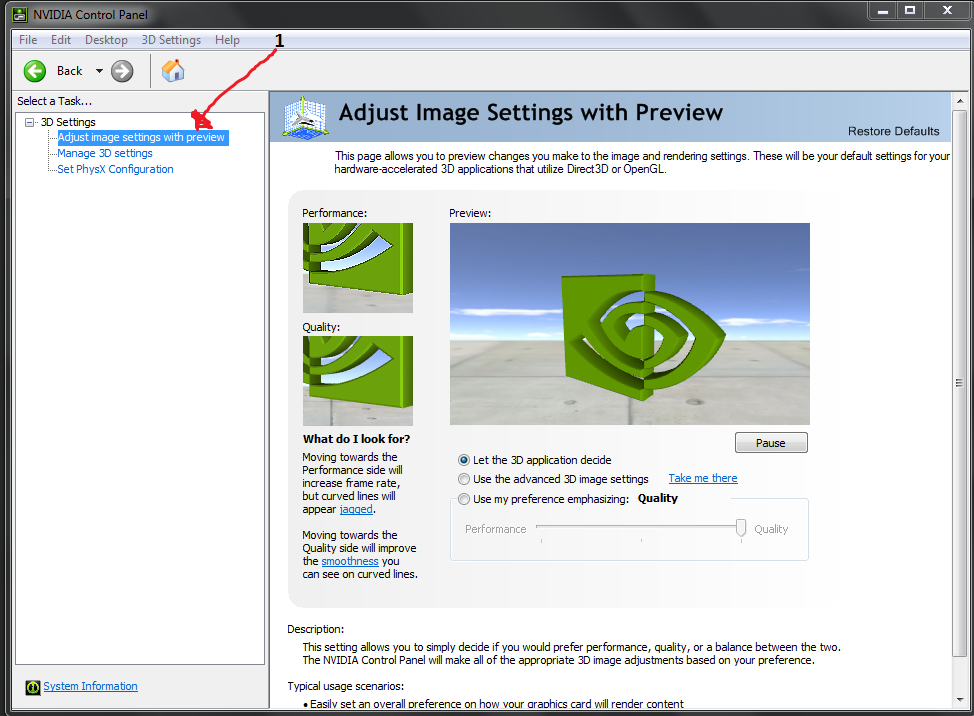Click the scrollbar up arrow
The height and width of the screenshot is (716, 974).
point(959,101)
